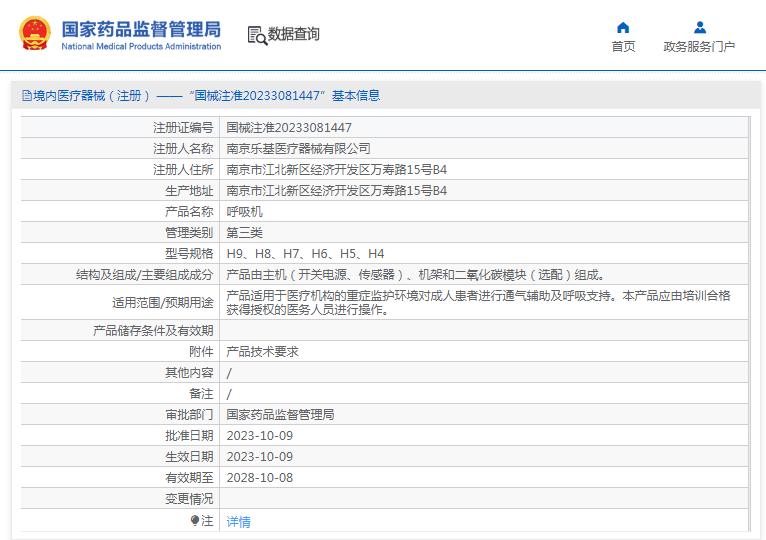This screenshot has height=540, width=766.
Task: Select registration number 国械注准20233081447 cell
Action: [x=289, y=127]
